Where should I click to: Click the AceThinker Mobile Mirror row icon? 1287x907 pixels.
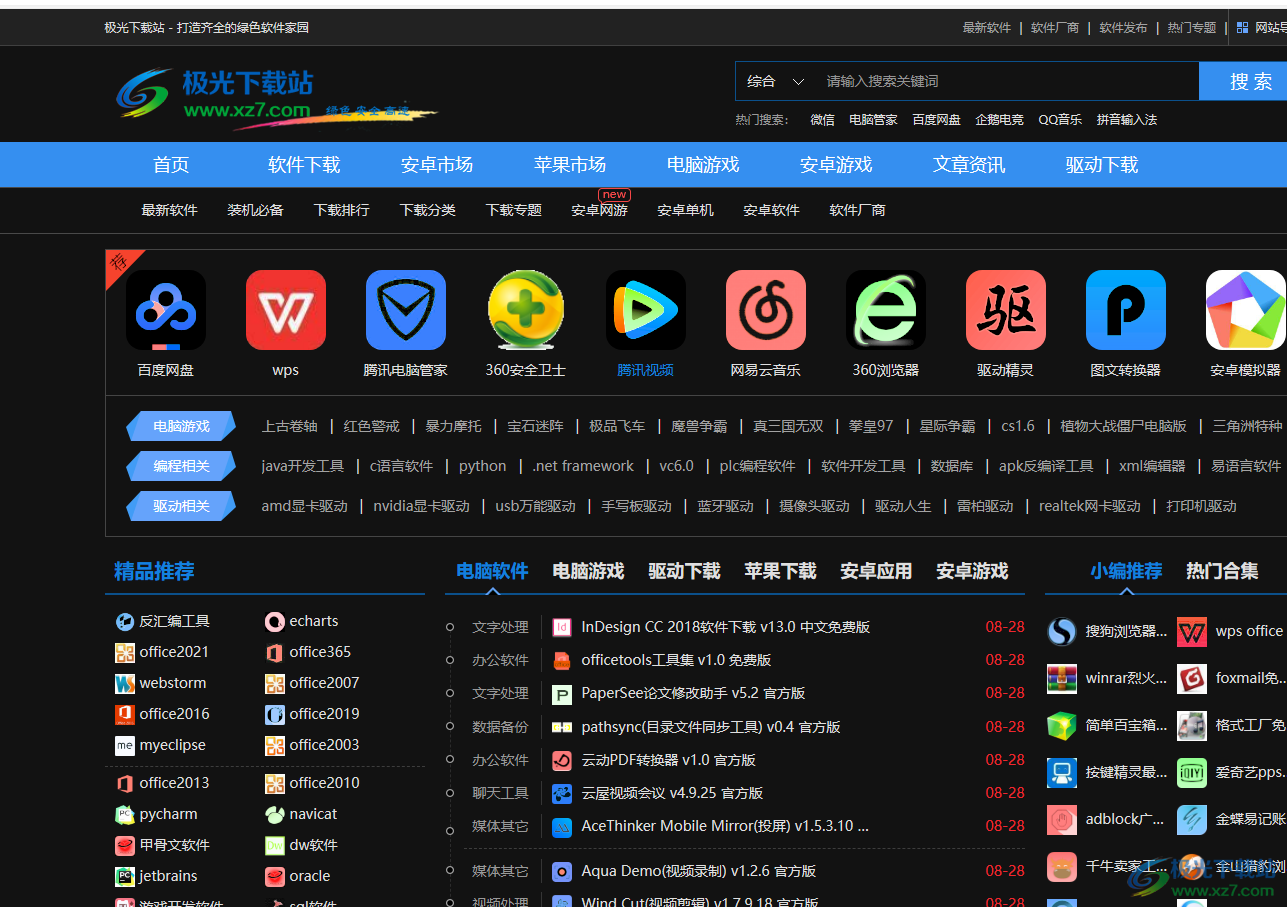(x=562, y=826)
